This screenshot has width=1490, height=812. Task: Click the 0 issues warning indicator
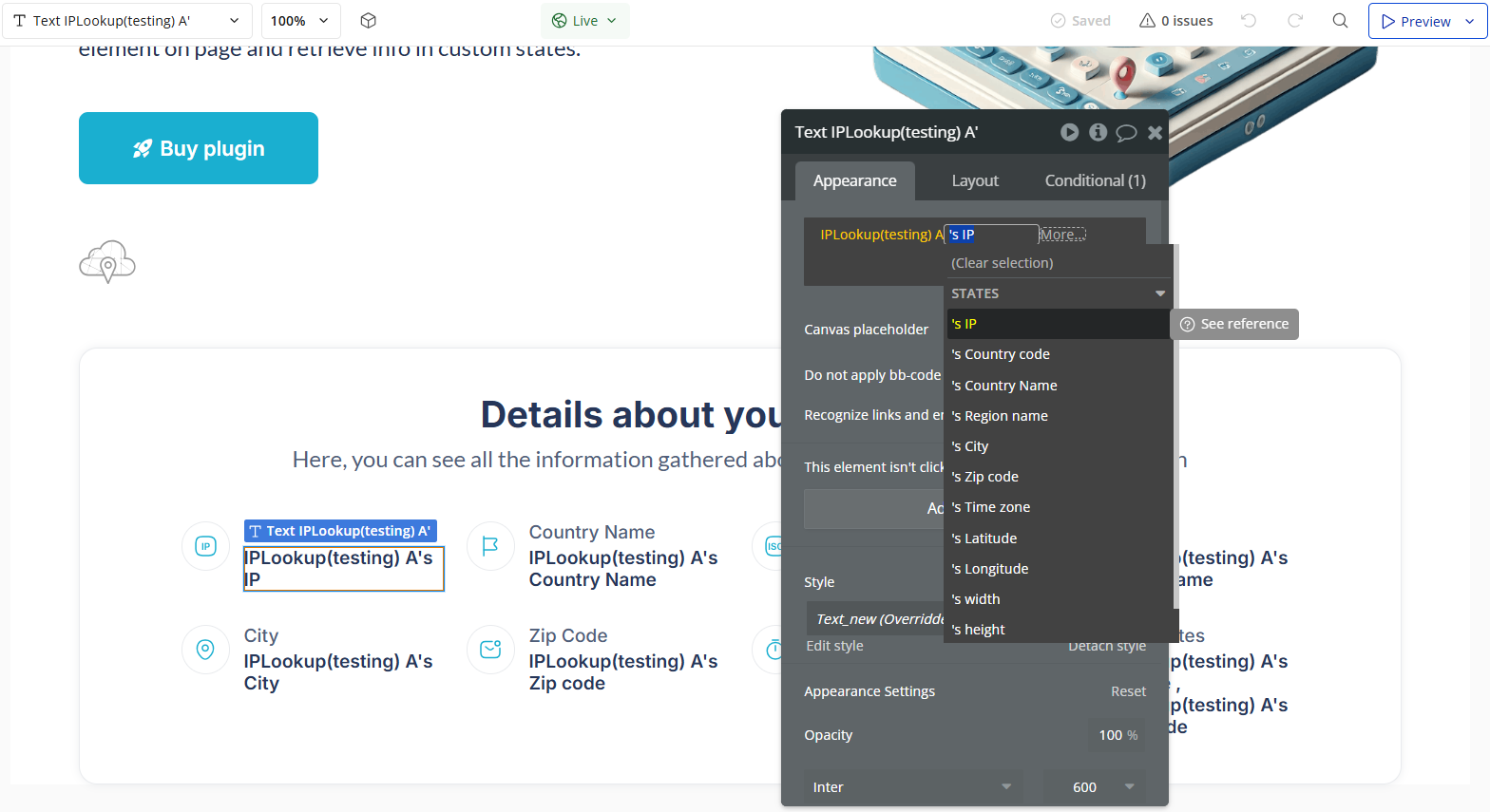pyautogui.click(x=1176, y=21)
